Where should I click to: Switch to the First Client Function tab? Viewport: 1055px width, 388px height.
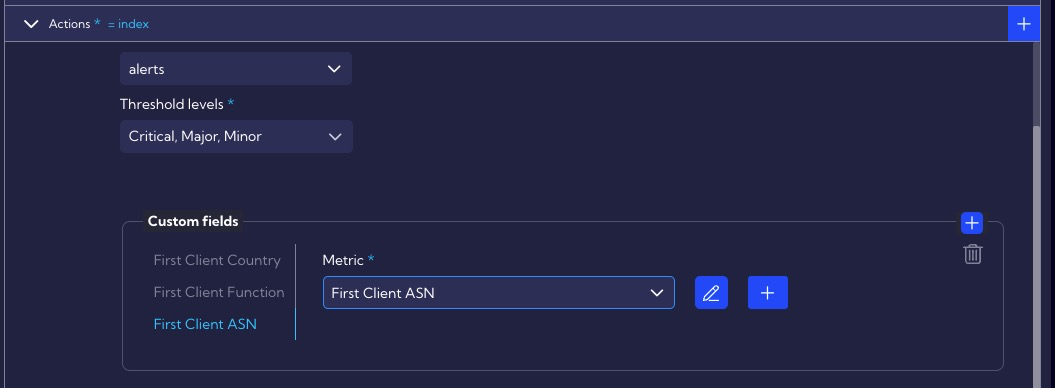coord(219,292)
